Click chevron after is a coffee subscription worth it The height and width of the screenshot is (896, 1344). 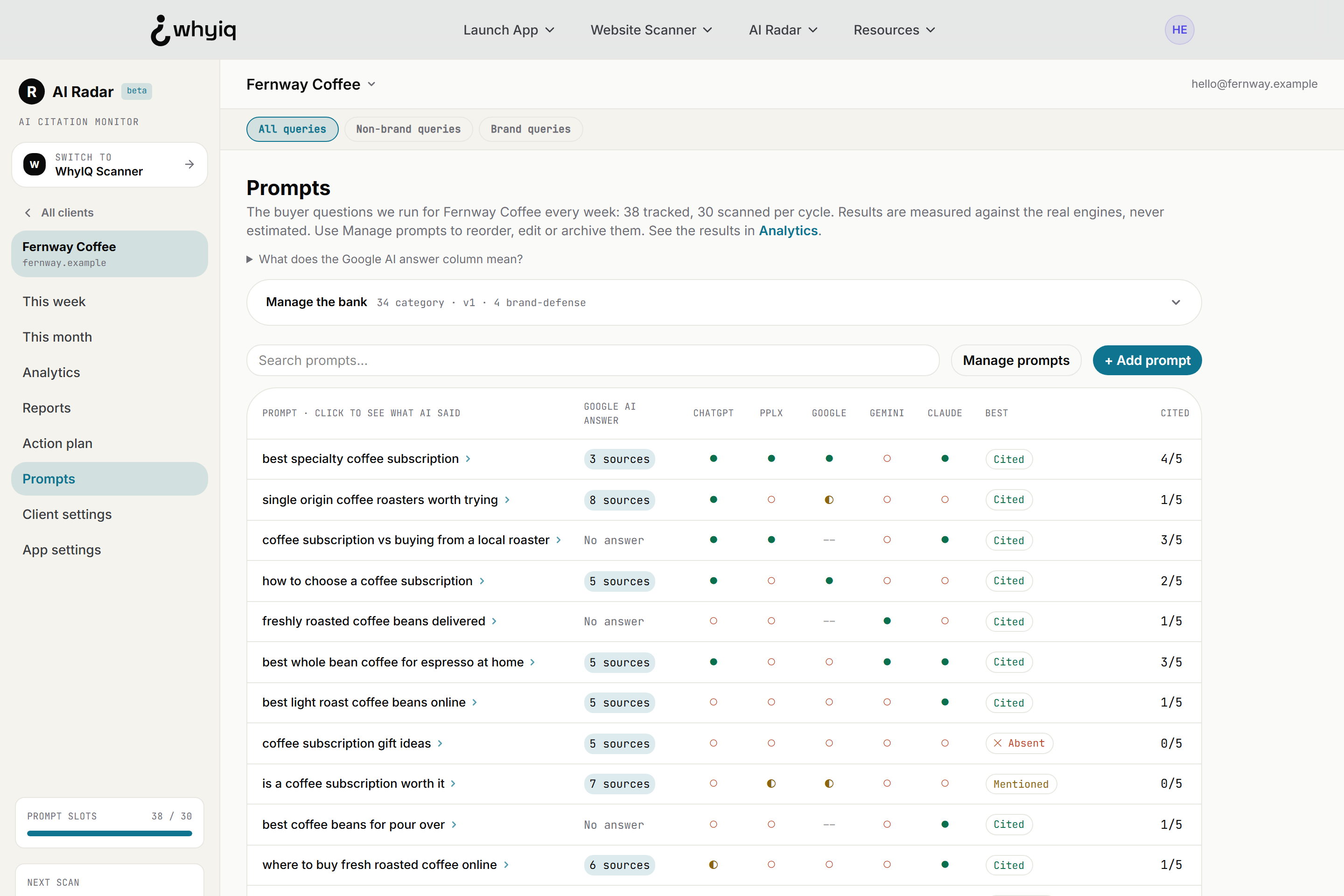coord(453,784)
